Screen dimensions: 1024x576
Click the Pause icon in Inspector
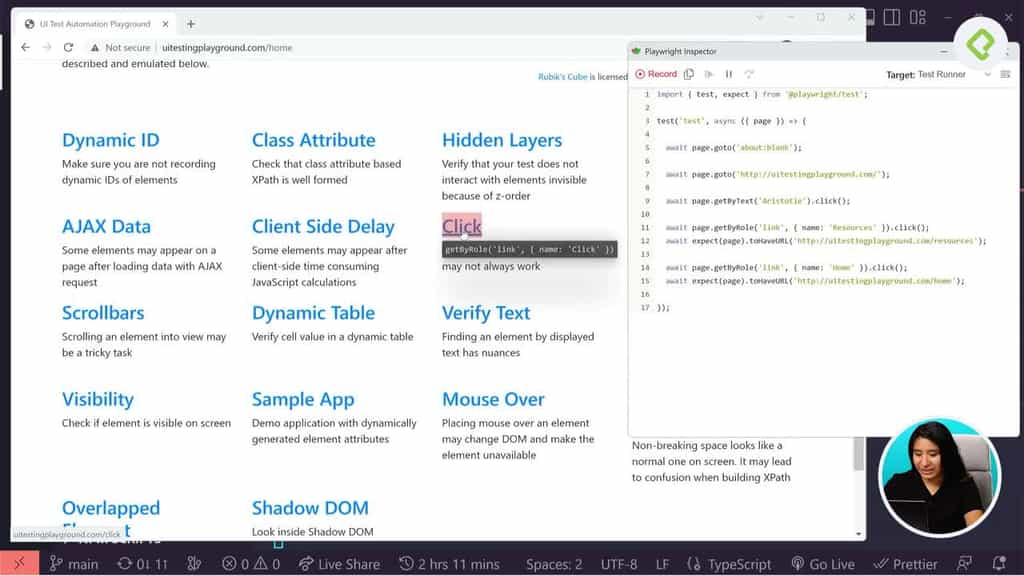pyautogui.click(x=729, y=74)
